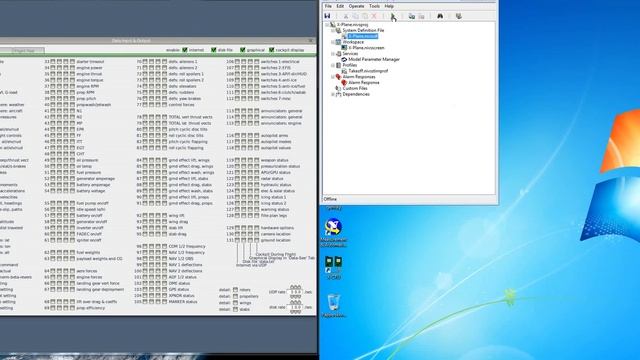Open the File menu

[328, 6]
